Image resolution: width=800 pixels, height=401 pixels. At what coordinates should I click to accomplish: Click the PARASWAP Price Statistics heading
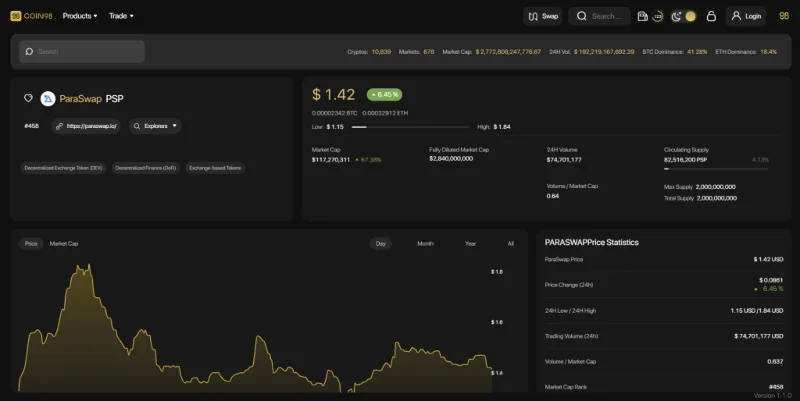coord(591,242)
